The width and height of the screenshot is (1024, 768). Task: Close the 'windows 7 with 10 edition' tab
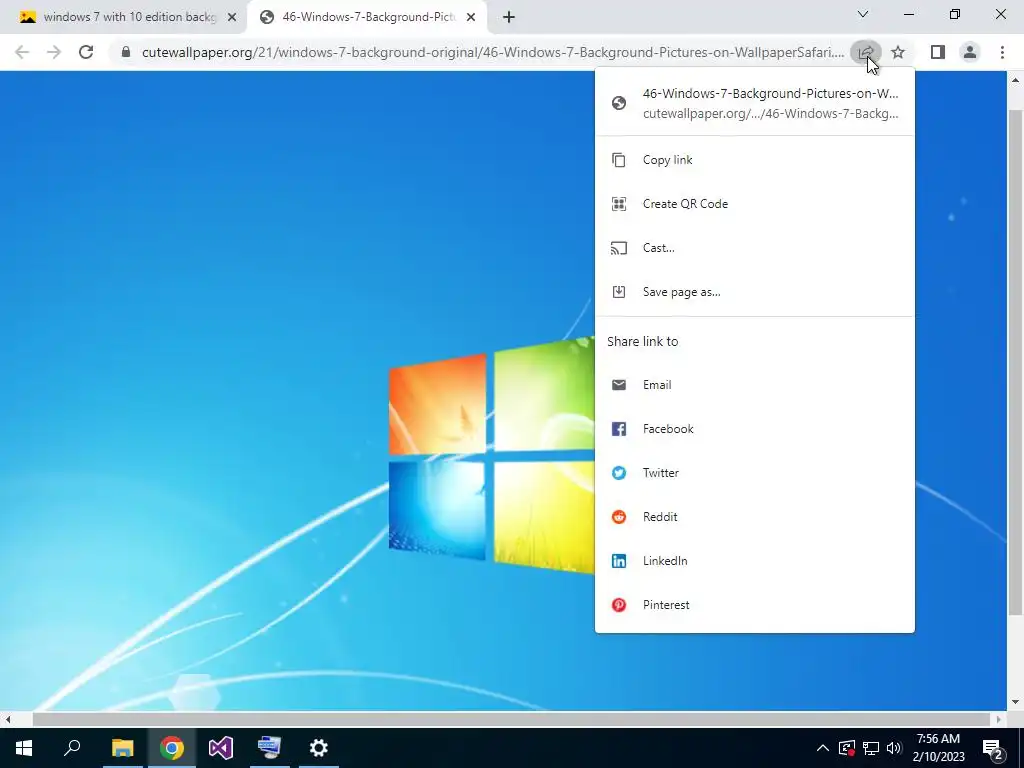coord(232,17)
